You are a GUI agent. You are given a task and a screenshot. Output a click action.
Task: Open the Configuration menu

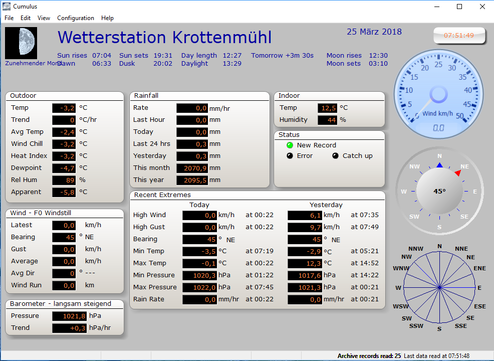coord(76,18)
